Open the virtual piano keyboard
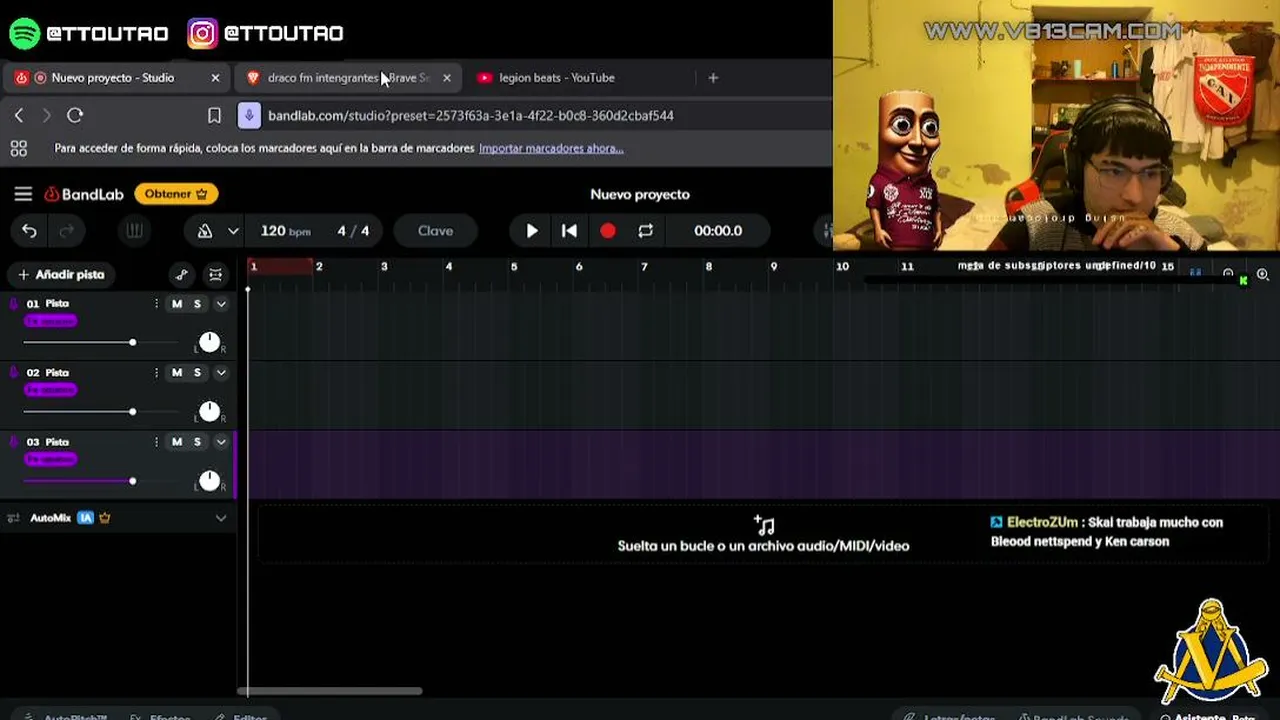 click(134, 231)
